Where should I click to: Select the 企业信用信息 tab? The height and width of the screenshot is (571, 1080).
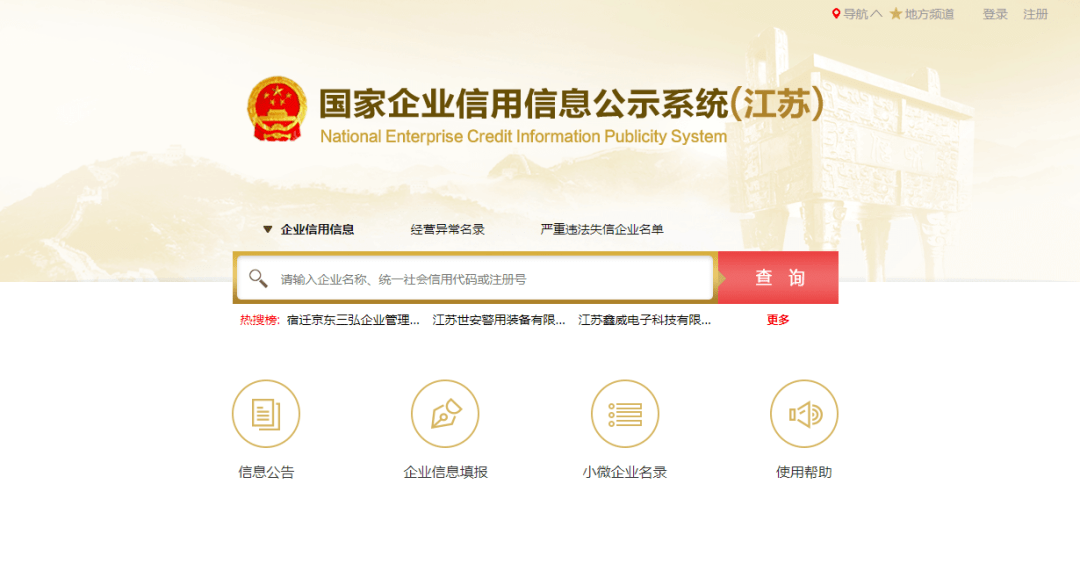click(317, 229)
